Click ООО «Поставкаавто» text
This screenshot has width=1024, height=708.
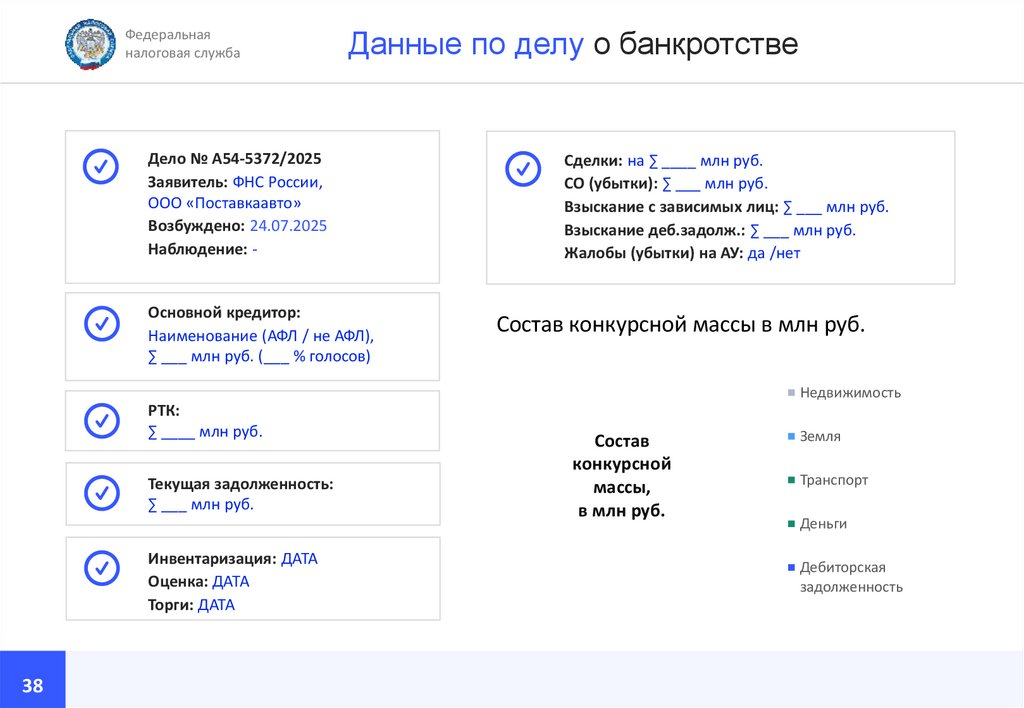click(224, 203)
